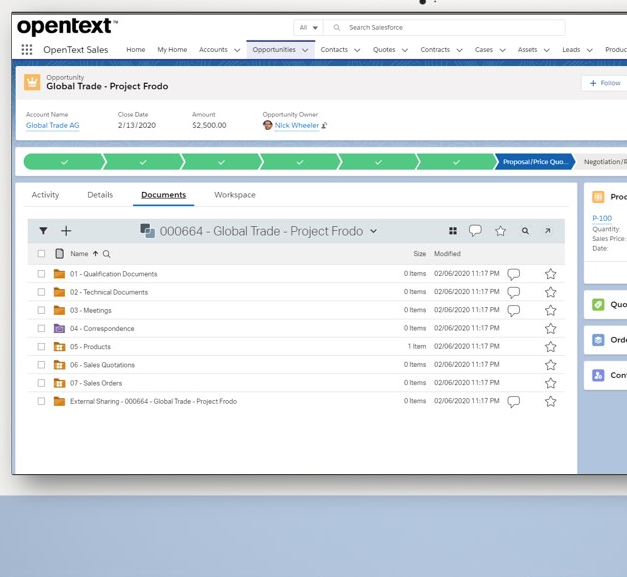Click the Contacts related list icon

pyautogui.click(x=598, y=375)
